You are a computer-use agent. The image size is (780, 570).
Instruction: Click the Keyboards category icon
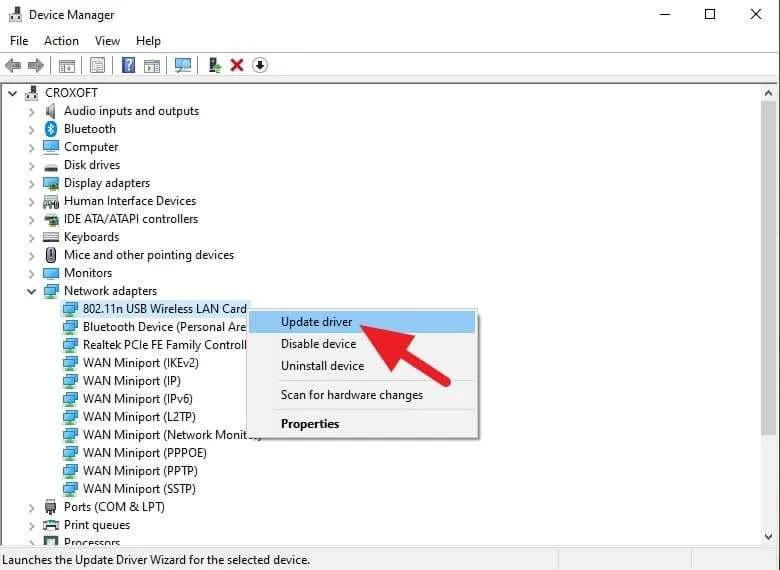click(51, 237)
